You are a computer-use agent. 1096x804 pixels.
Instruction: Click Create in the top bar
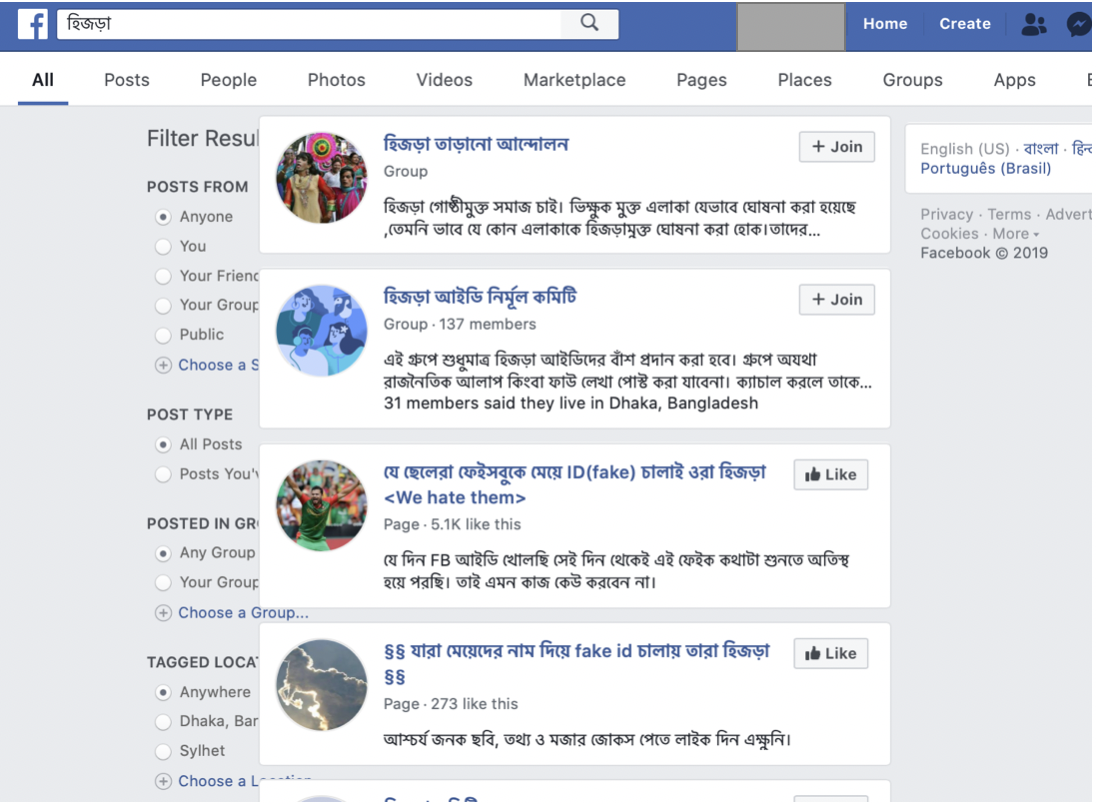(x=965, y=24)
